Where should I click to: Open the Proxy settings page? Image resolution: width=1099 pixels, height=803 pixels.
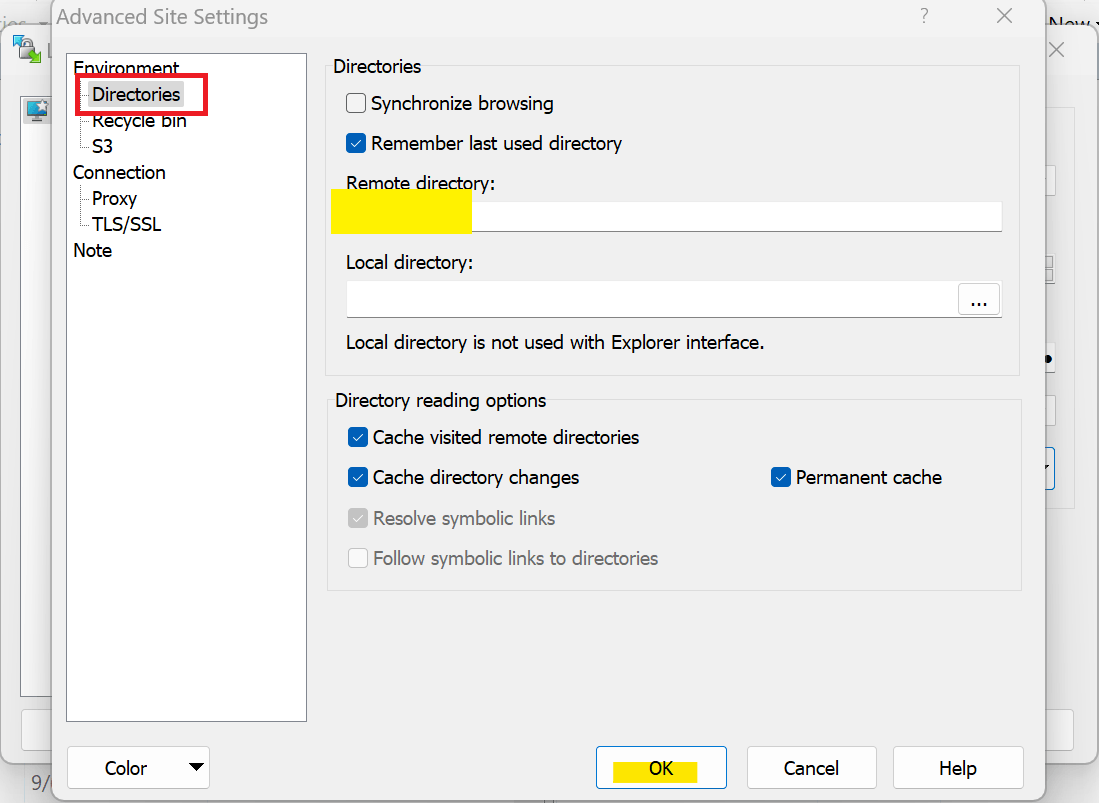[114, 198]
